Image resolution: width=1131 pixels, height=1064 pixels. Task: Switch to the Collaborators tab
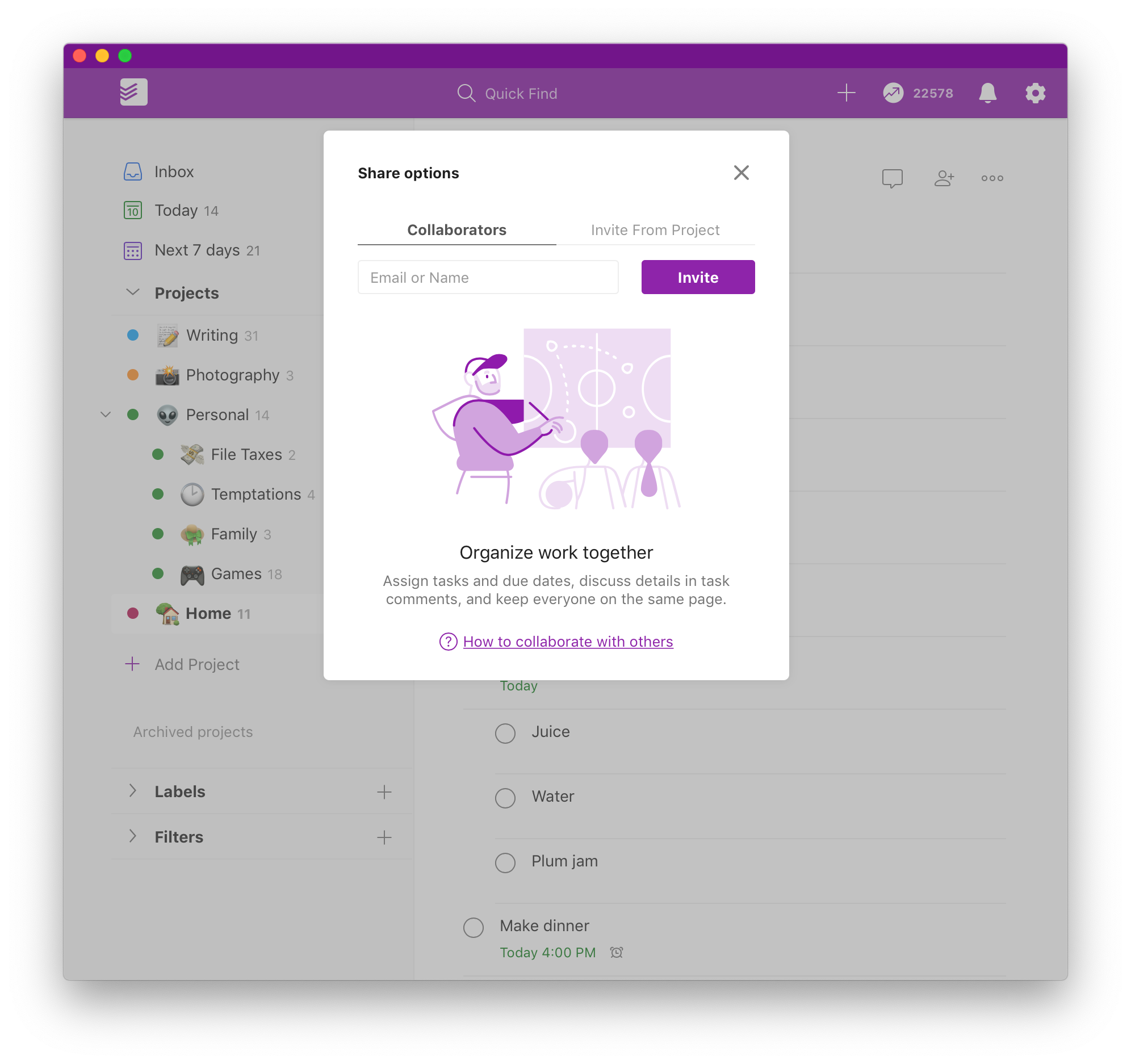click(457, 230)
